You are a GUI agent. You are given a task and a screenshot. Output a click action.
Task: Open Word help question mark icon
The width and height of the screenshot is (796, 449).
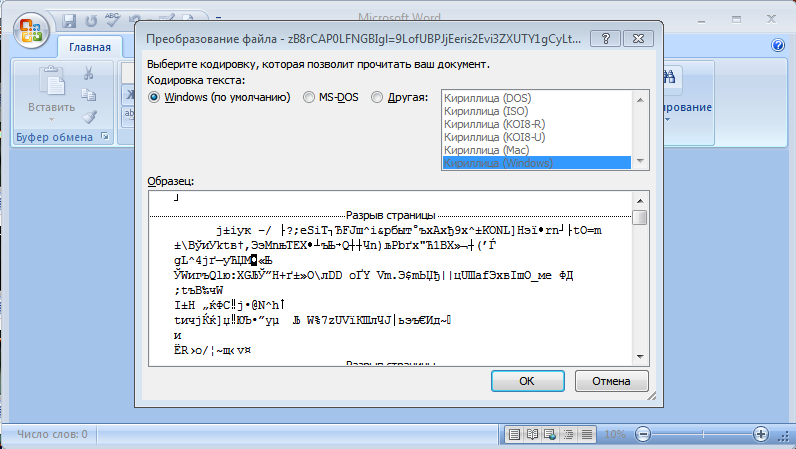pos(778,45)
